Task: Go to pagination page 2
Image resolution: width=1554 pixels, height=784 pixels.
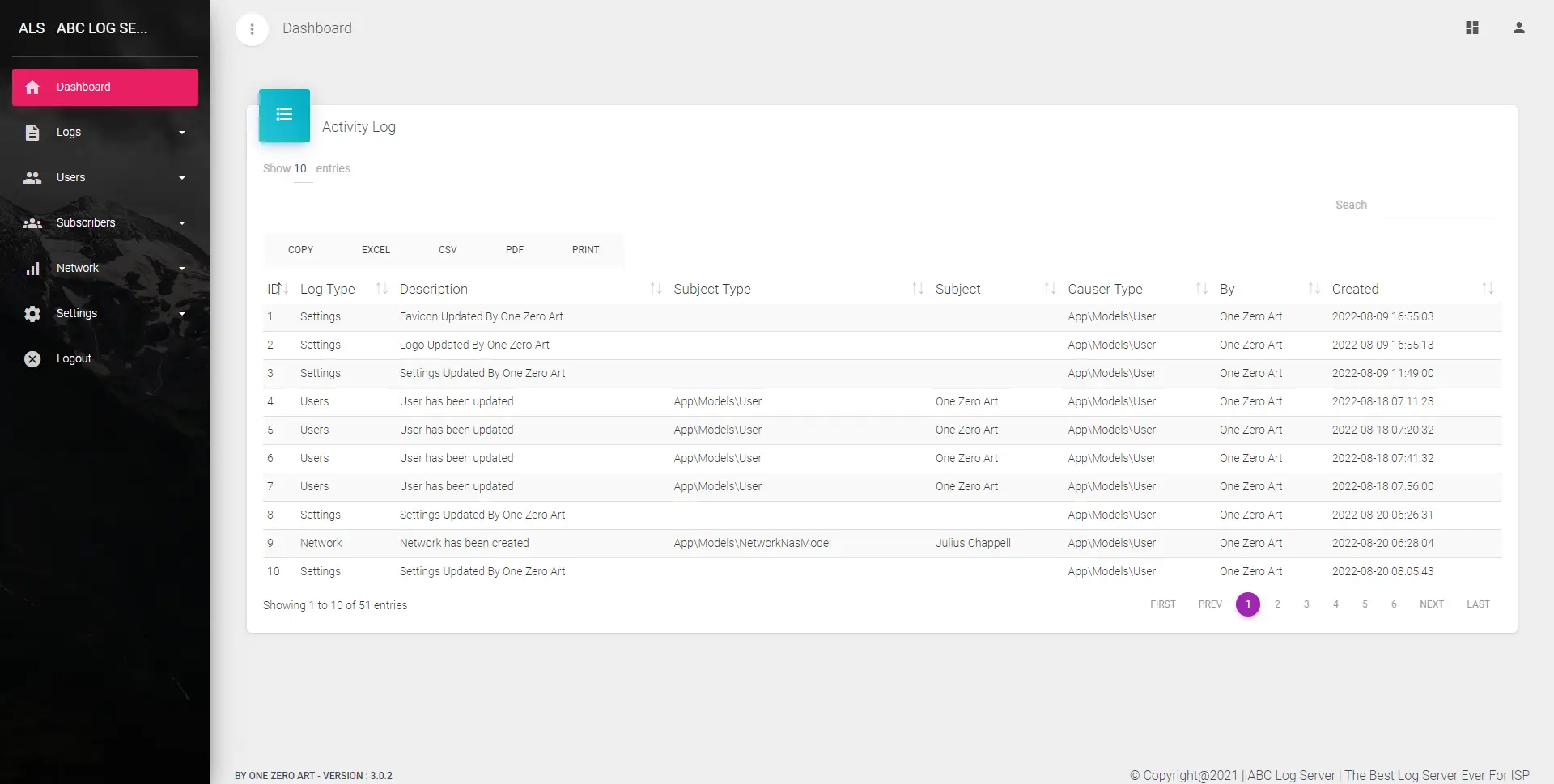Action: pyautogui.click(x=1277, y=604)
